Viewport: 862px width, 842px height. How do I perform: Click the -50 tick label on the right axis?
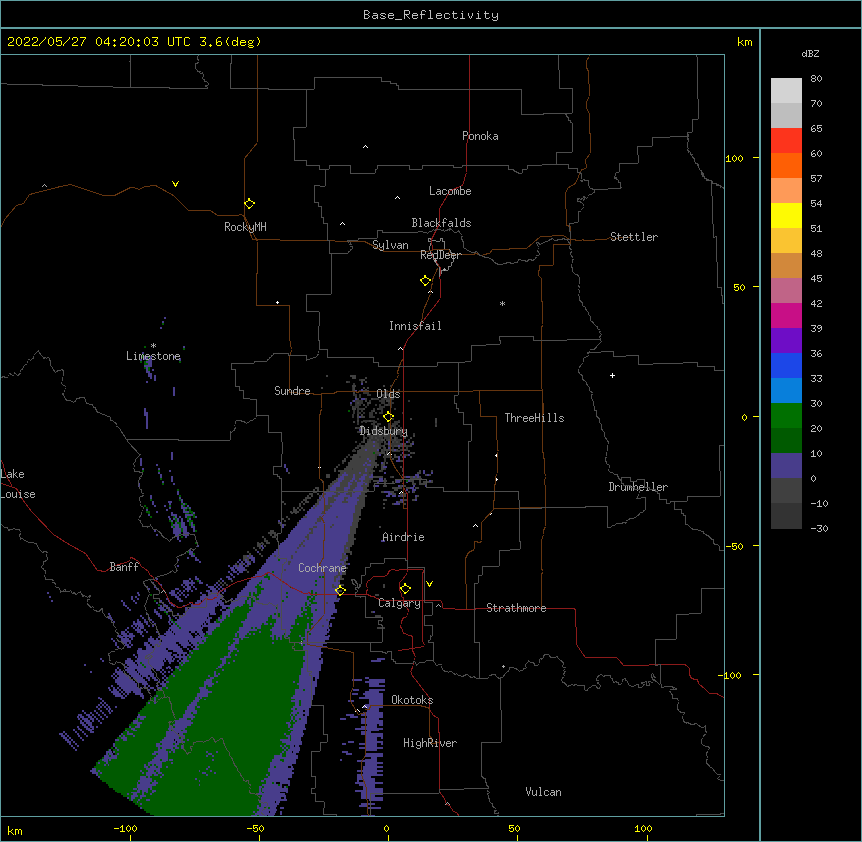click(x=734, y=546)
